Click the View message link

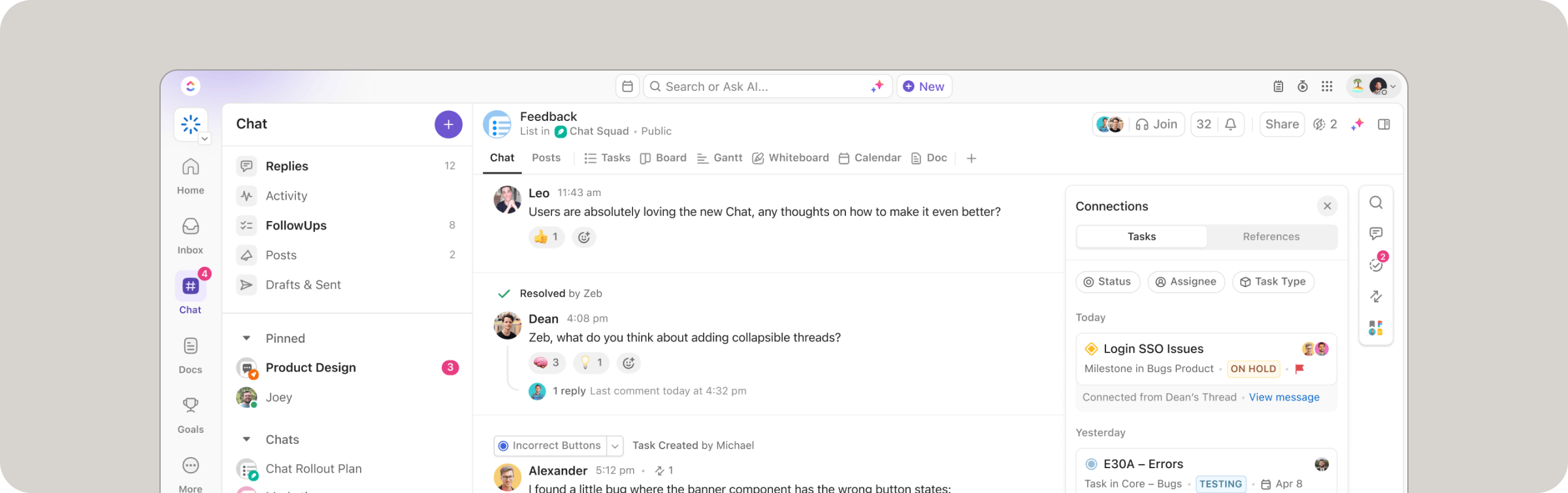point(1284,398)
